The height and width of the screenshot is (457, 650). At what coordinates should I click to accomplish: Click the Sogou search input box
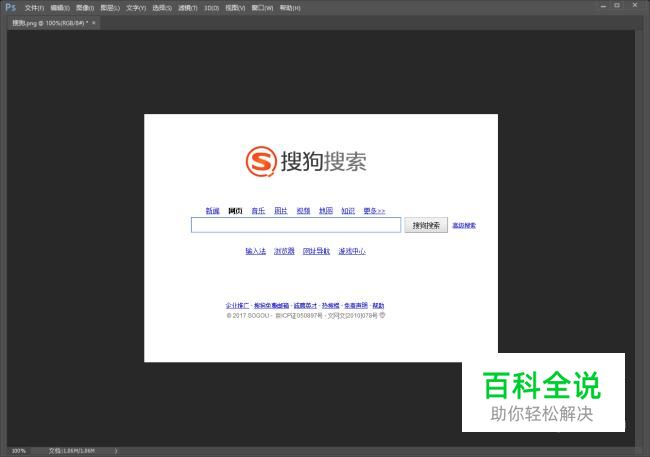(x=296, y=225)
